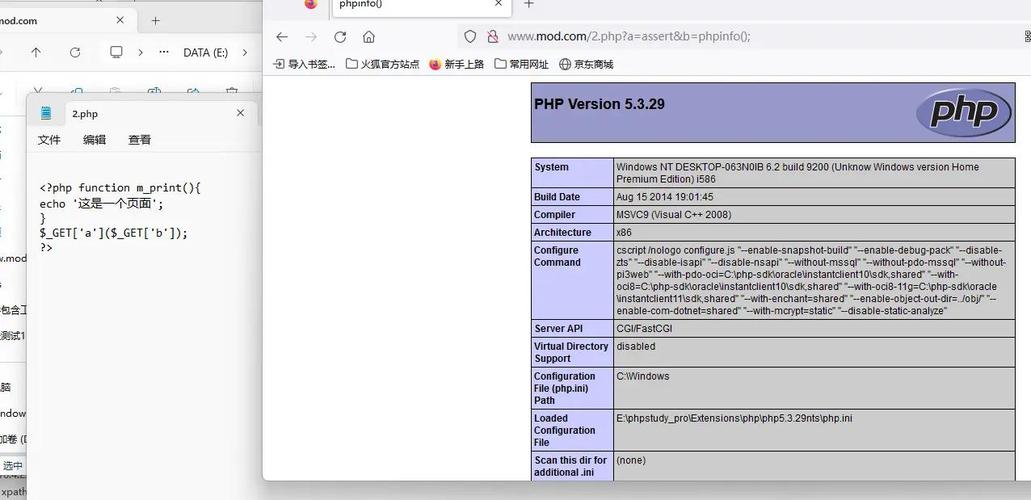
Task: Select the 'x86' architecture value
Action: coord(623,232)
